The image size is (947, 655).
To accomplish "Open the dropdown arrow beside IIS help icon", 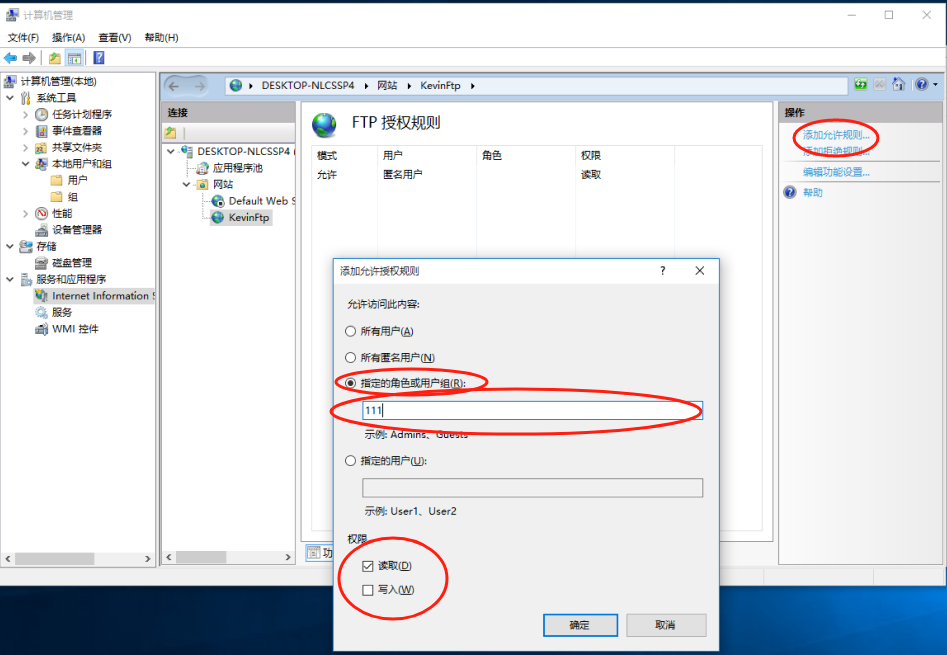I will coord(936,85).
